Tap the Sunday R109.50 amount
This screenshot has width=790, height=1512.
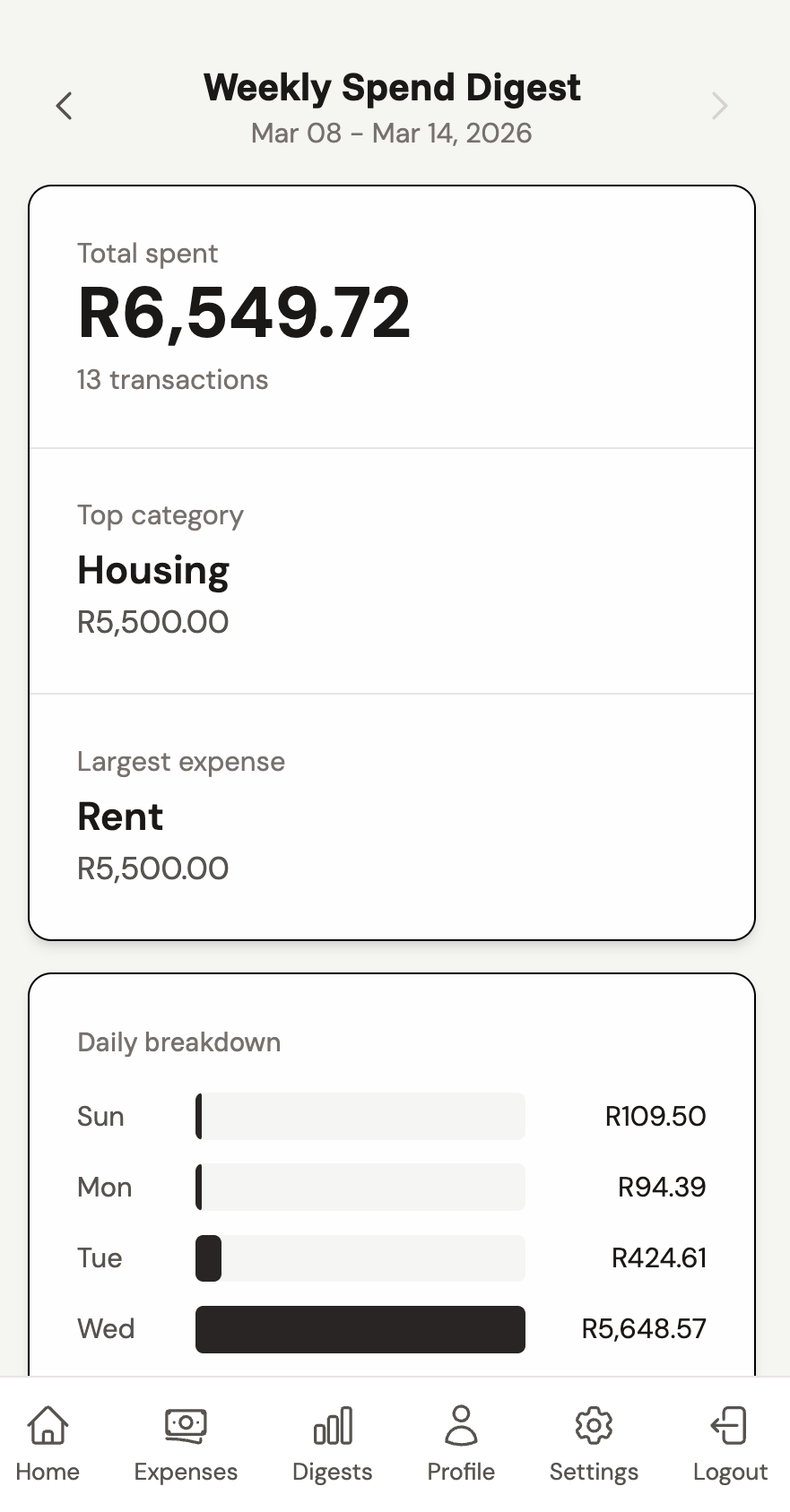point(655,1117)
